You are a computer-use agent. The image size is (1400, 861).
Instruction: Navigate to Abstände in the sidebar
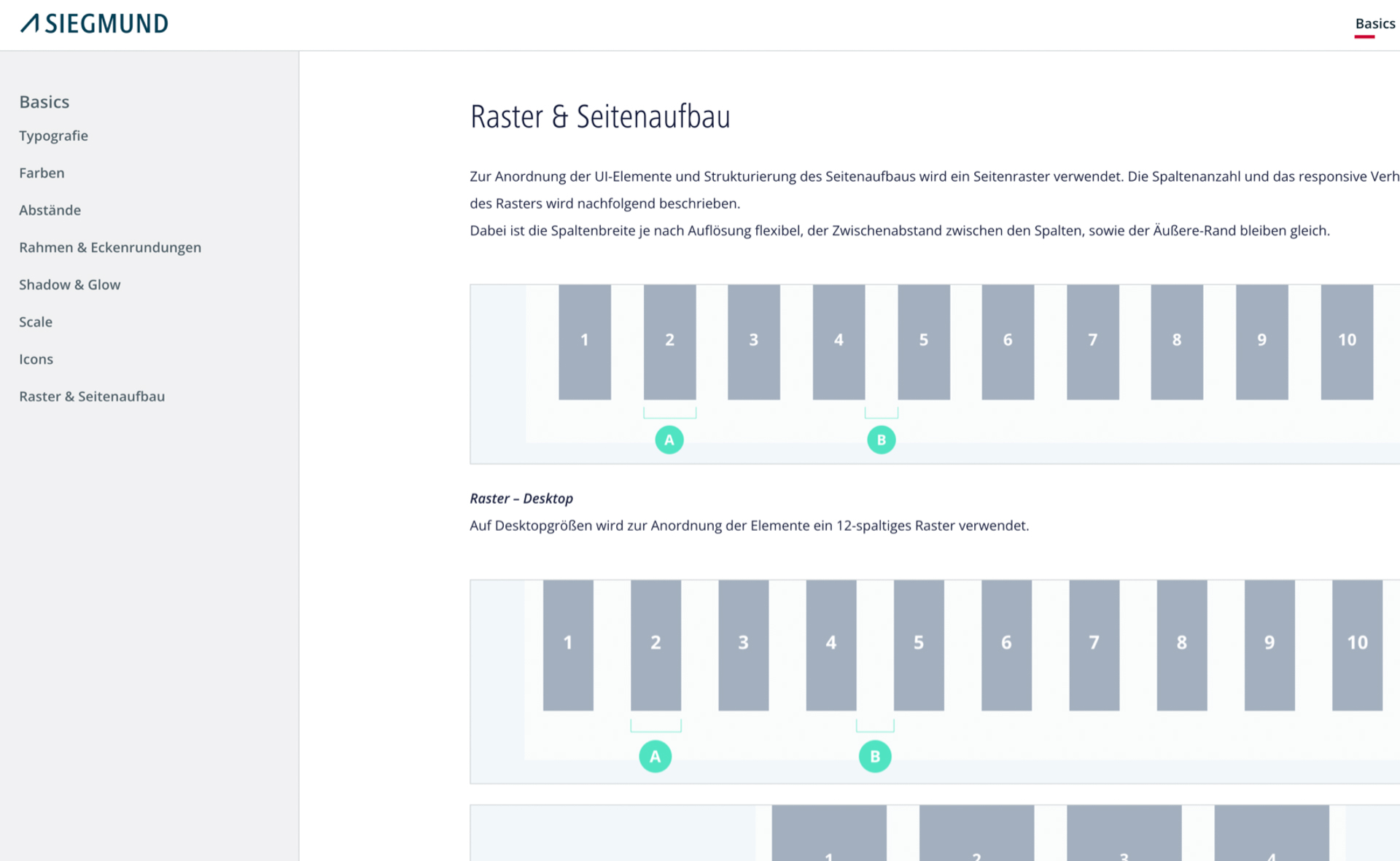pyautogui.click(x=50, y=210)
